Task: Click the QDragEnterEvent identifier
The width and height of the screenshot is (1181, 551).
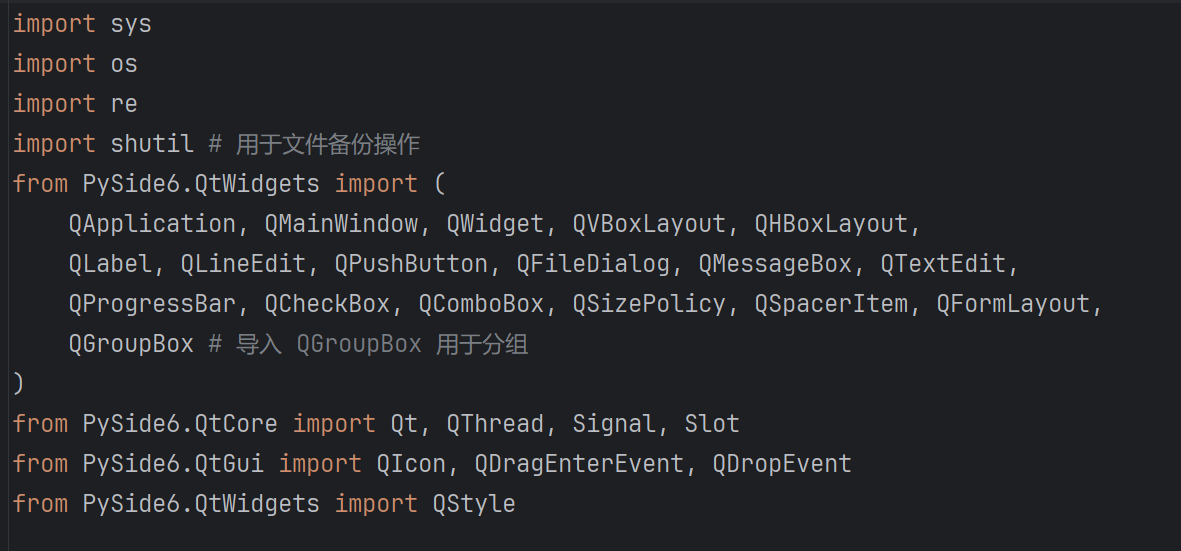Action: click(579, 464)
